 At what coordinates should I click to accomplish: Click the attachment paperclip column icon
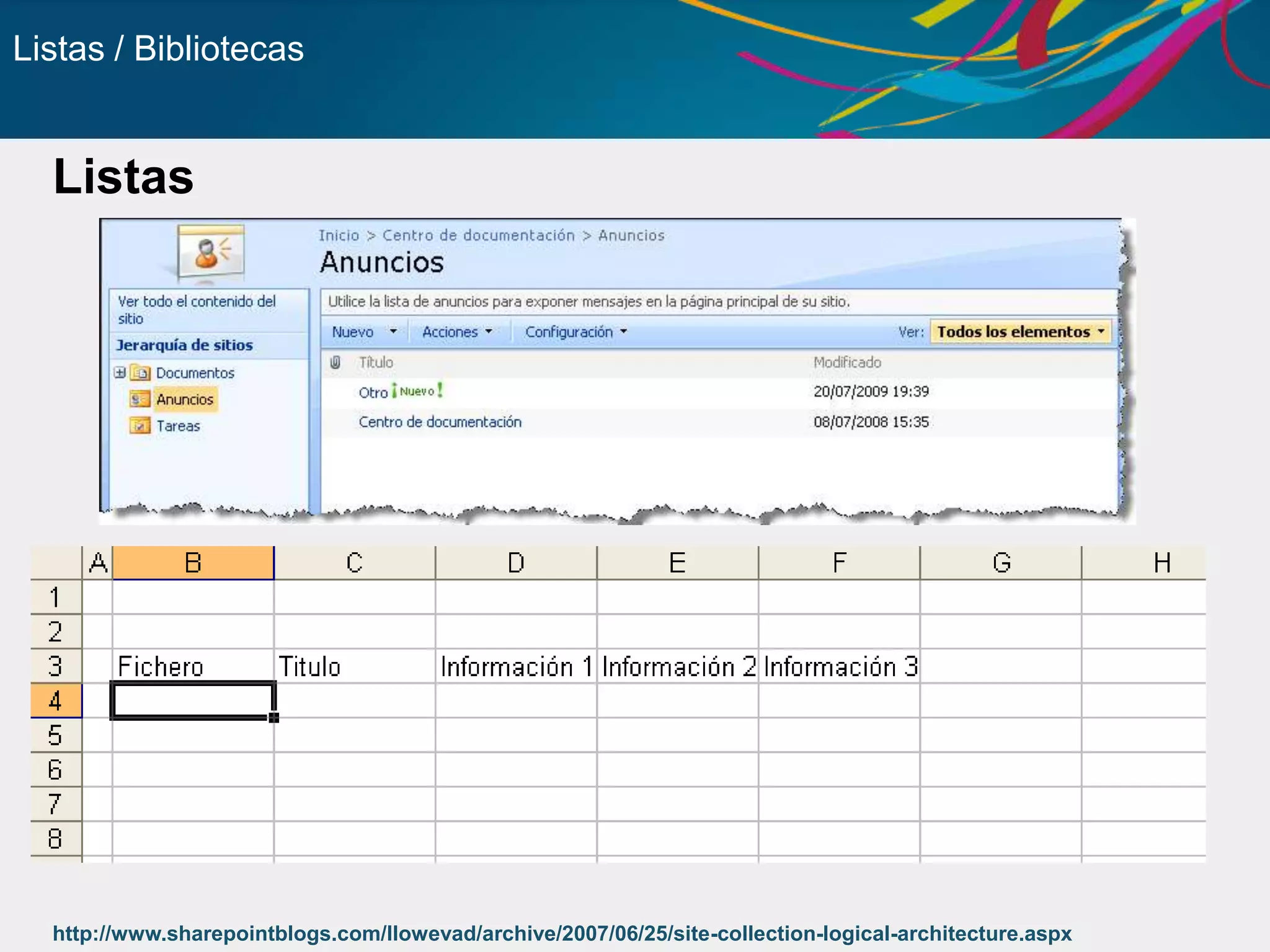(x=335, y=363)
